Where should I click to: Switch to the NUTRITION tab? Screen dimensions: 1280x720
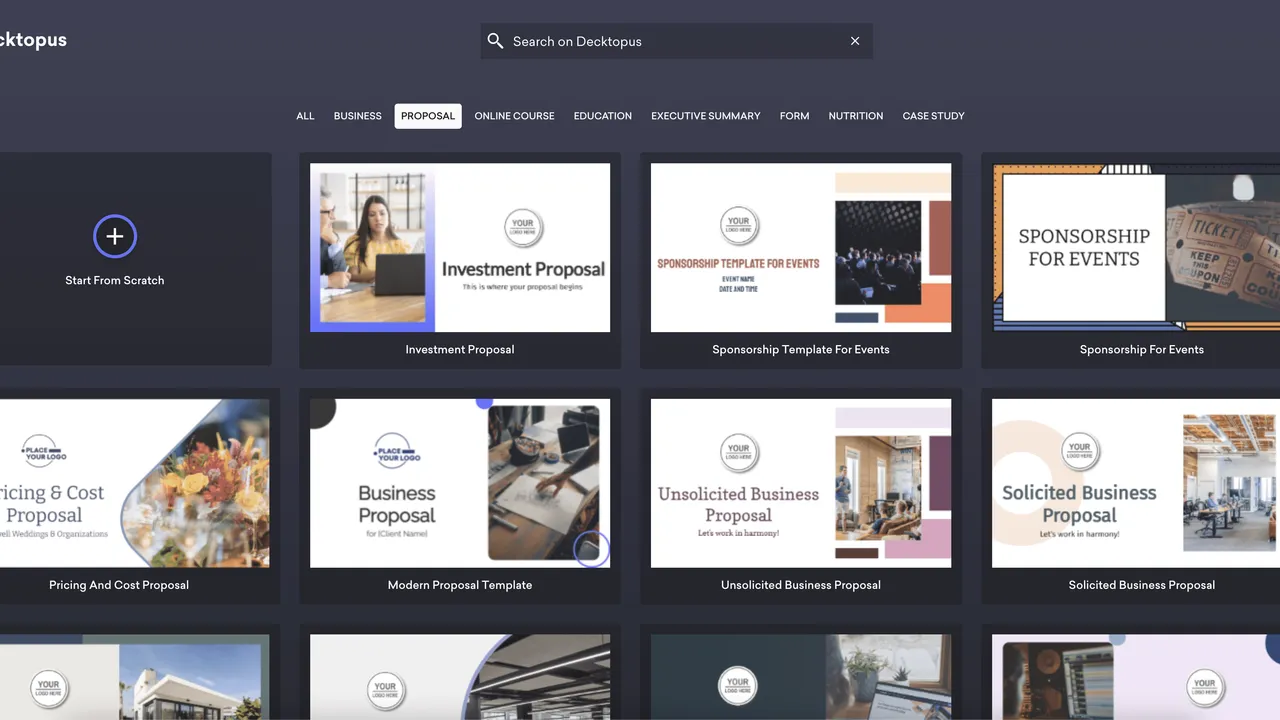pyautogui.click(x=856, y=116)
